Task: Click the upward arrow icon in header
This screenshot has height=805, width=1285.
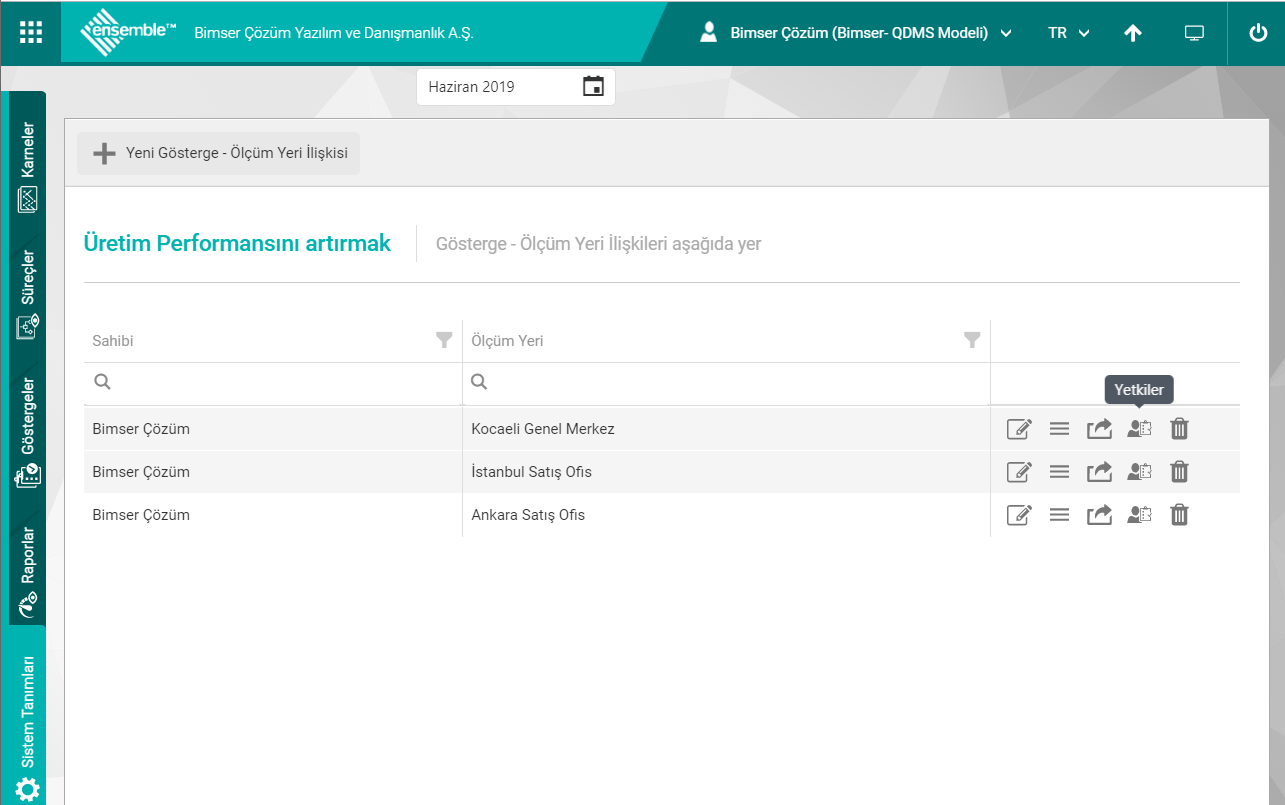Action: pos(1132,32)
